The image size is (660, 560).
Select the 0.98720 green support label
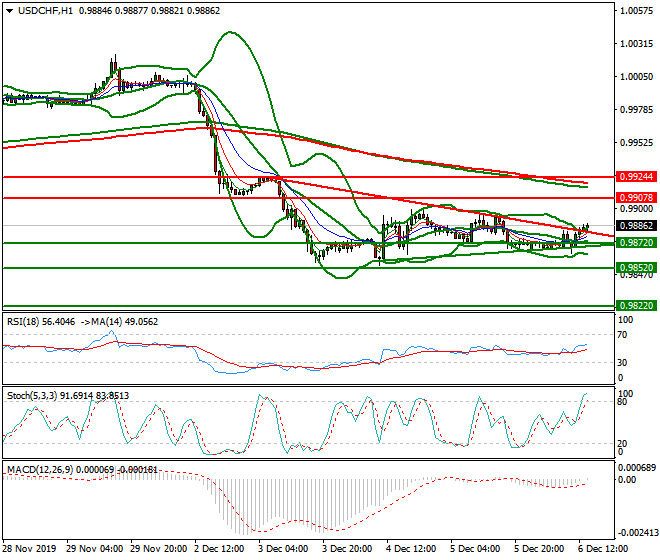click(636, 243)
